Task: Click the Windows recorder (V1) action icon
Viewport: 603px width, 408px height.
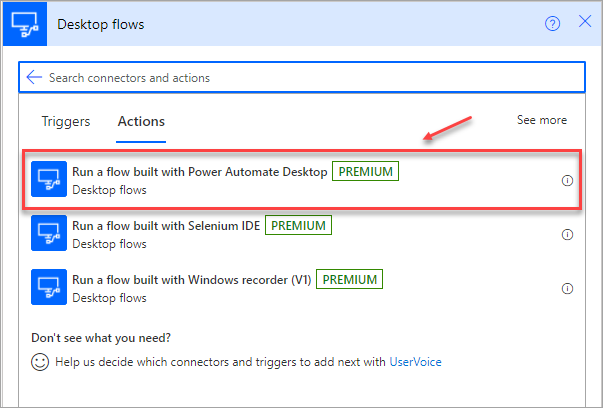Action: pyautogui.click(x=47, y=288)
